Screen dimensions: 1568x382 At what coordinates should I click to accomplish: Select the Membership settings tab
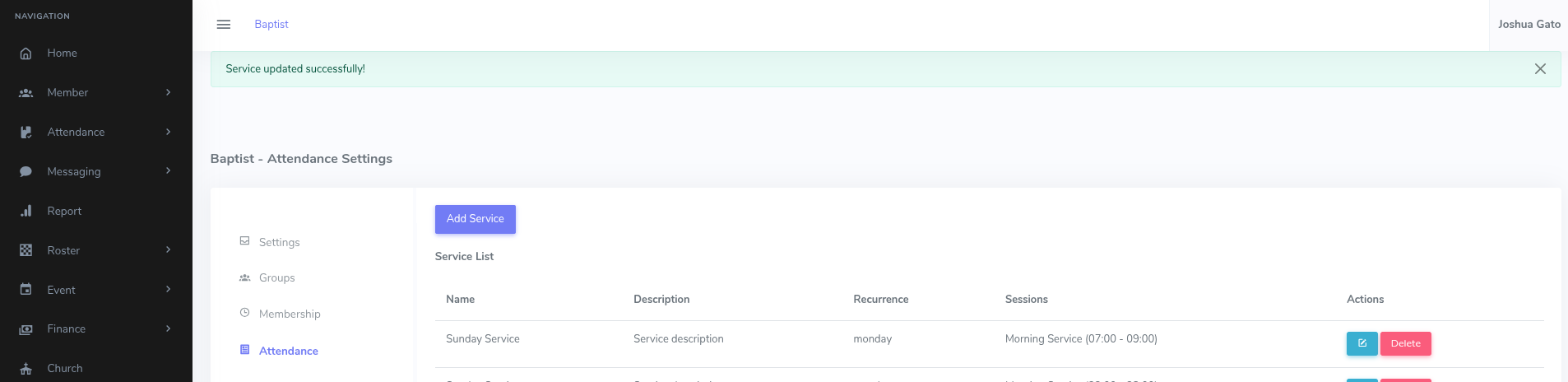[x=289, y=314]
